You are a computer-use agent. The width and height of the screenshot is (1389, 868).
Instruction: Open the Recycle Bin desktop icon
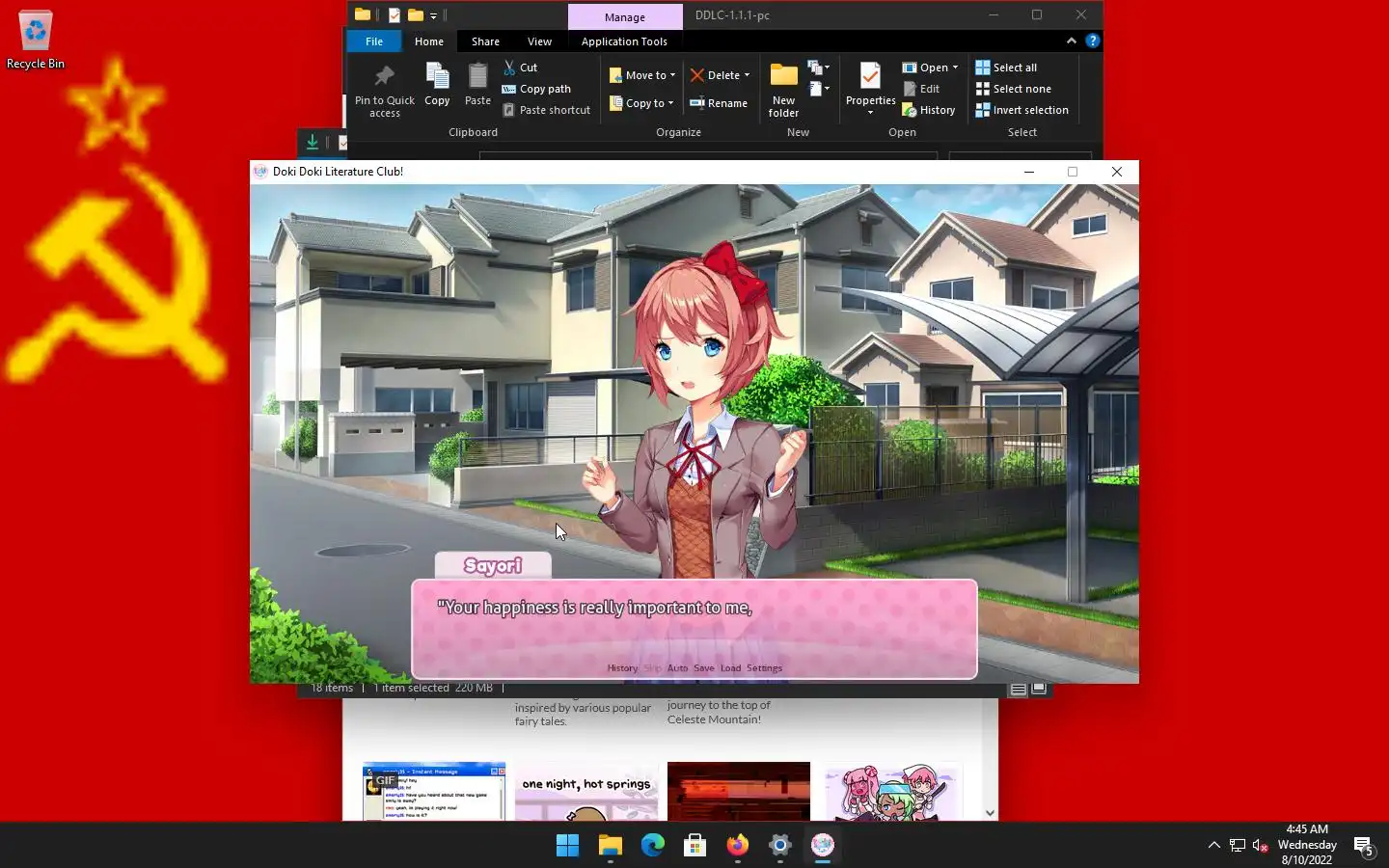coord(36,41)
